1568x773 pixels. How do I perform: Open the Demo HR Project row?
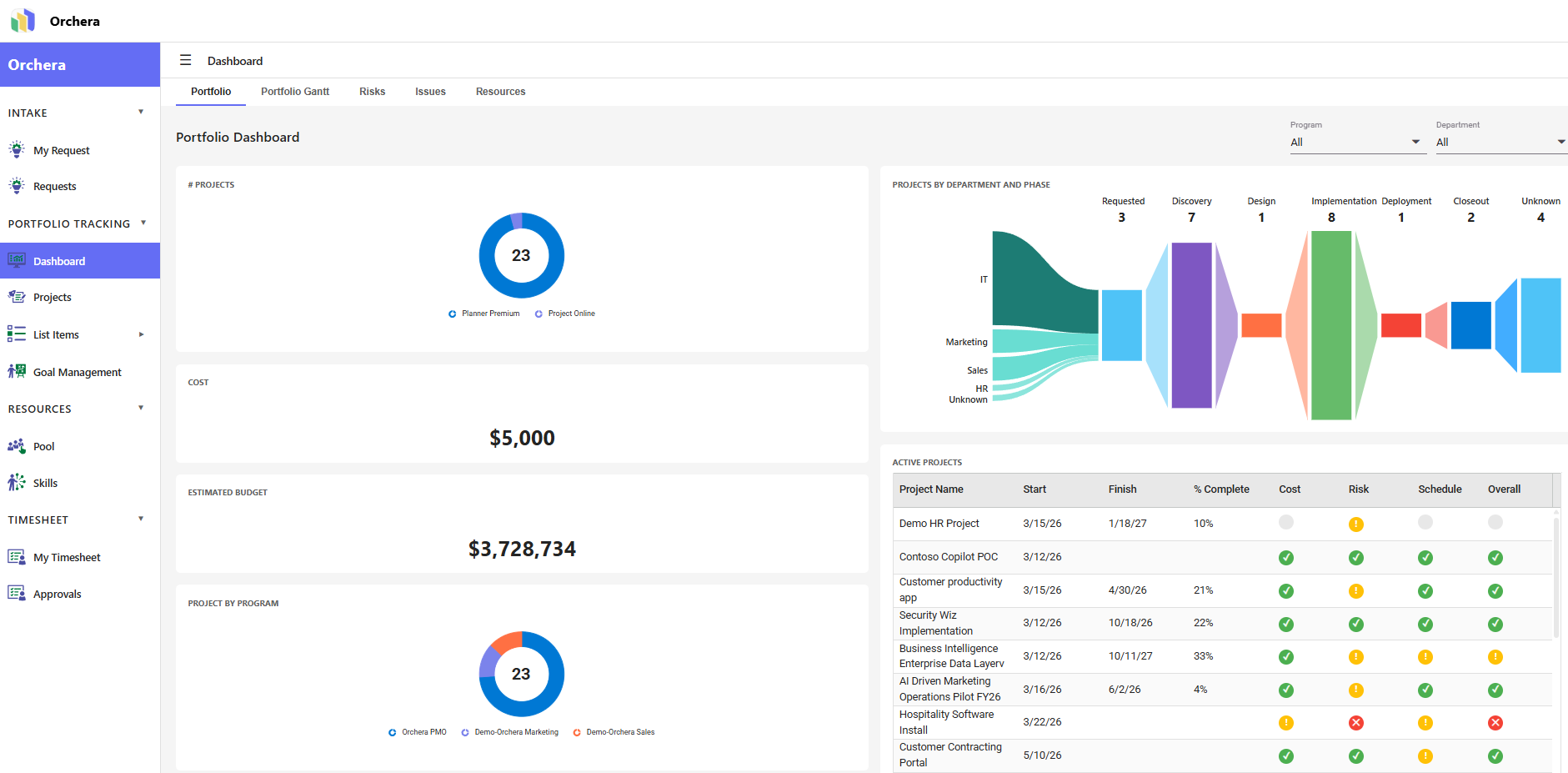(1222, 524)
